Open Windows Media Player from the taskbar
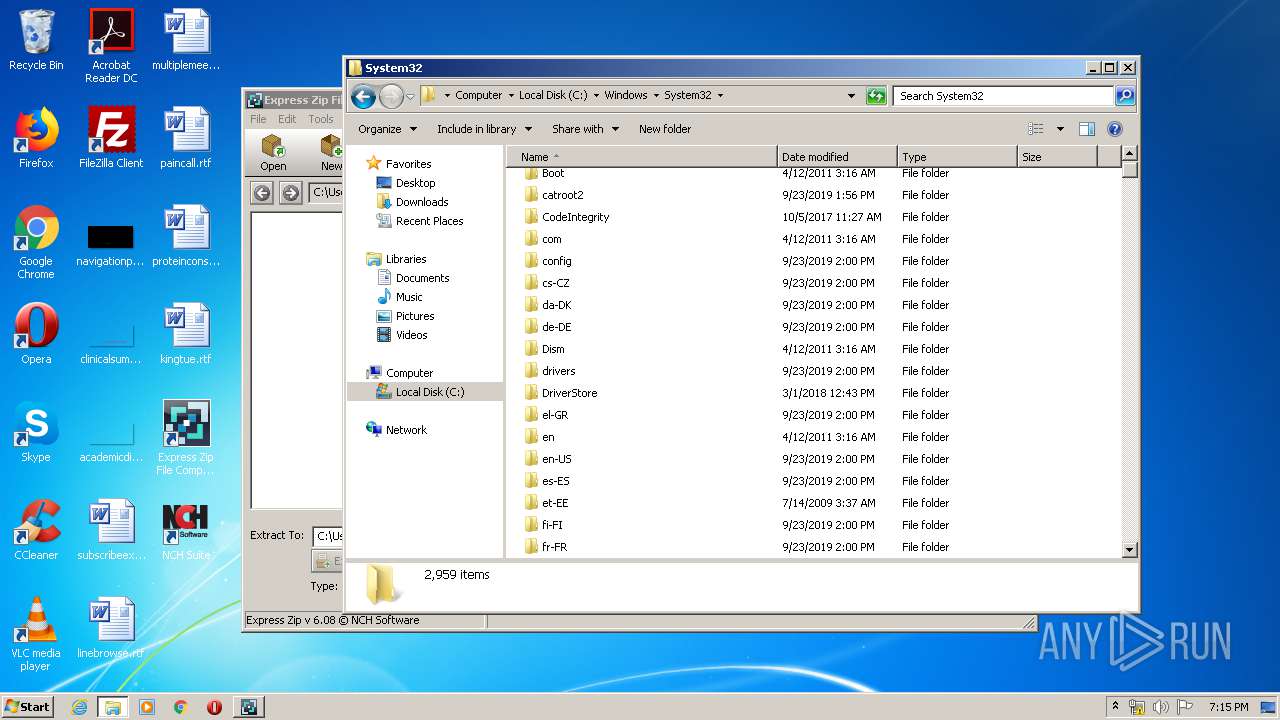 147,707
